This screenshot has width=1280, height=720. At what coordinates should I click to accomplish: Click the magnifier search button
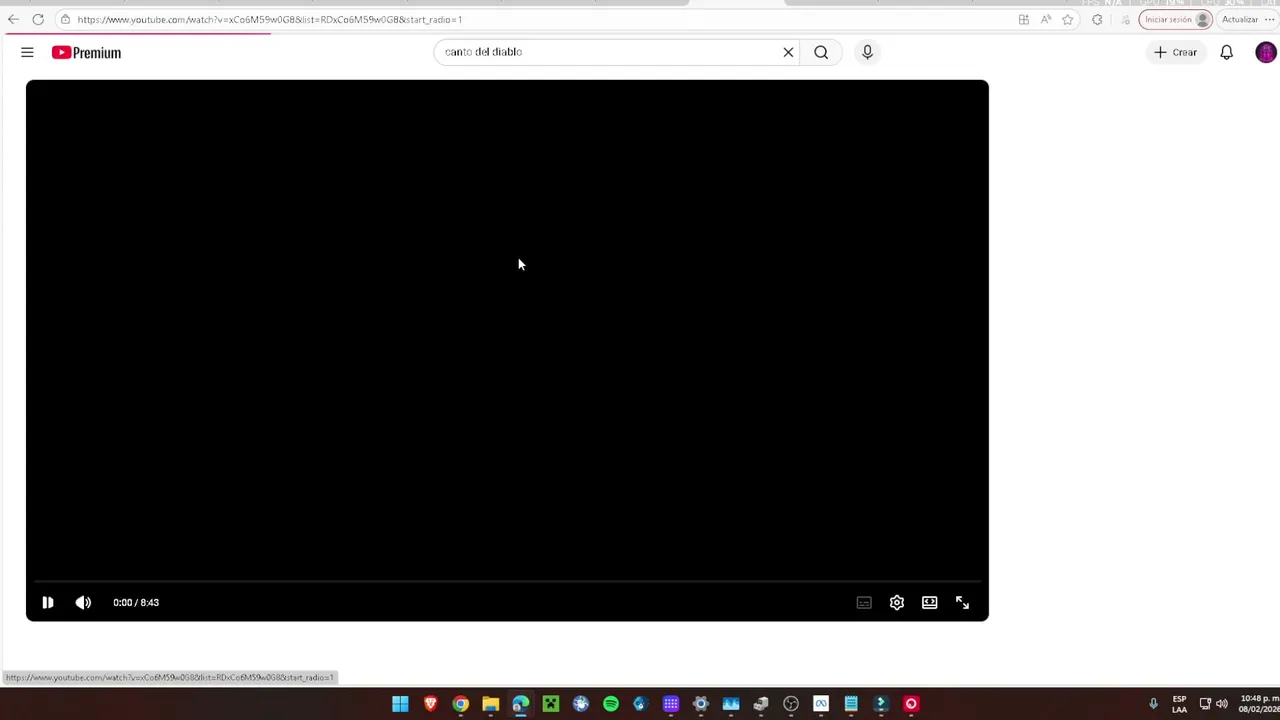pyautogui.click(x=821, y=52)
